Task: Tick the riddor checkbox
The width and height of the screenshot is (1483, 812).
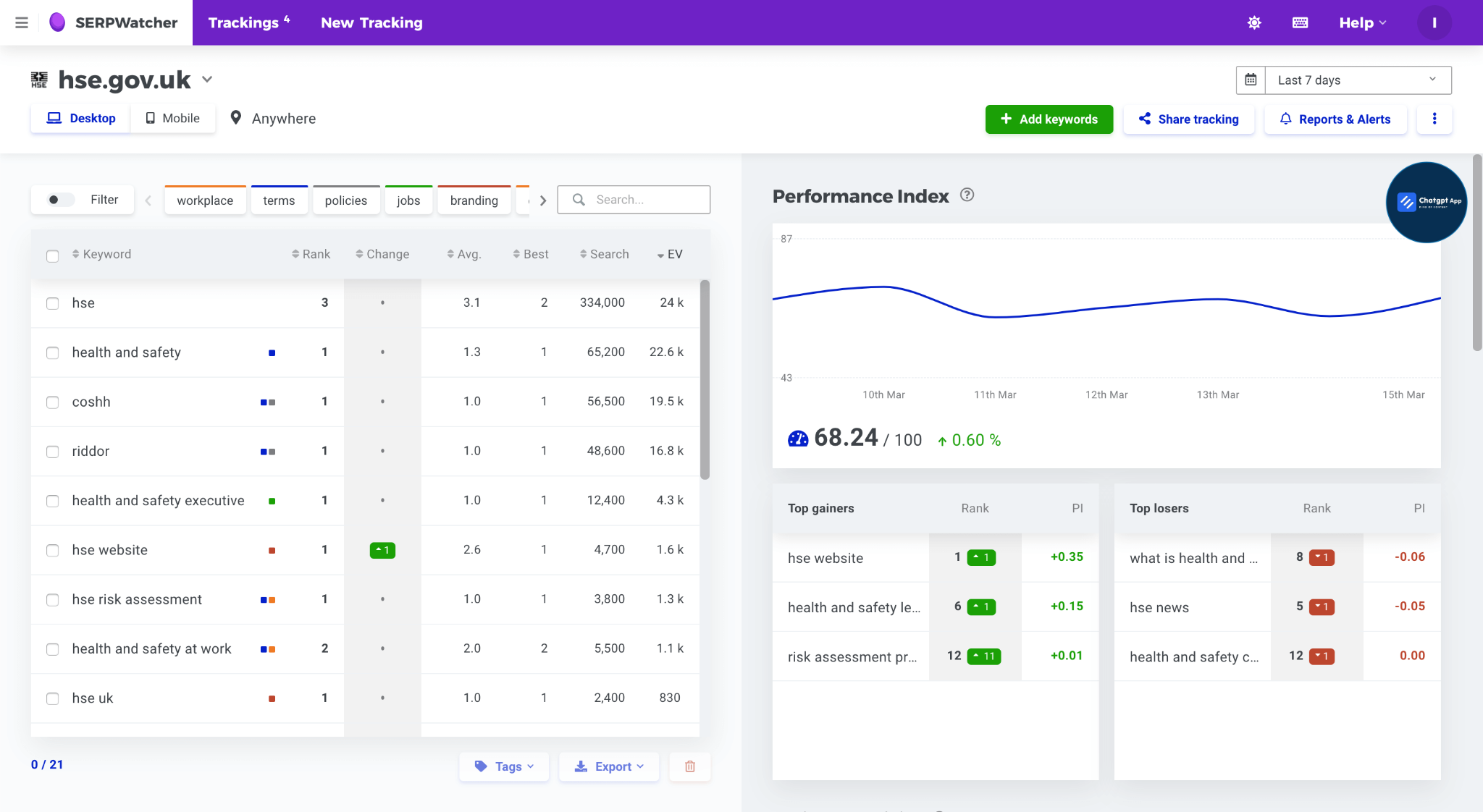Action: (52, 452)
